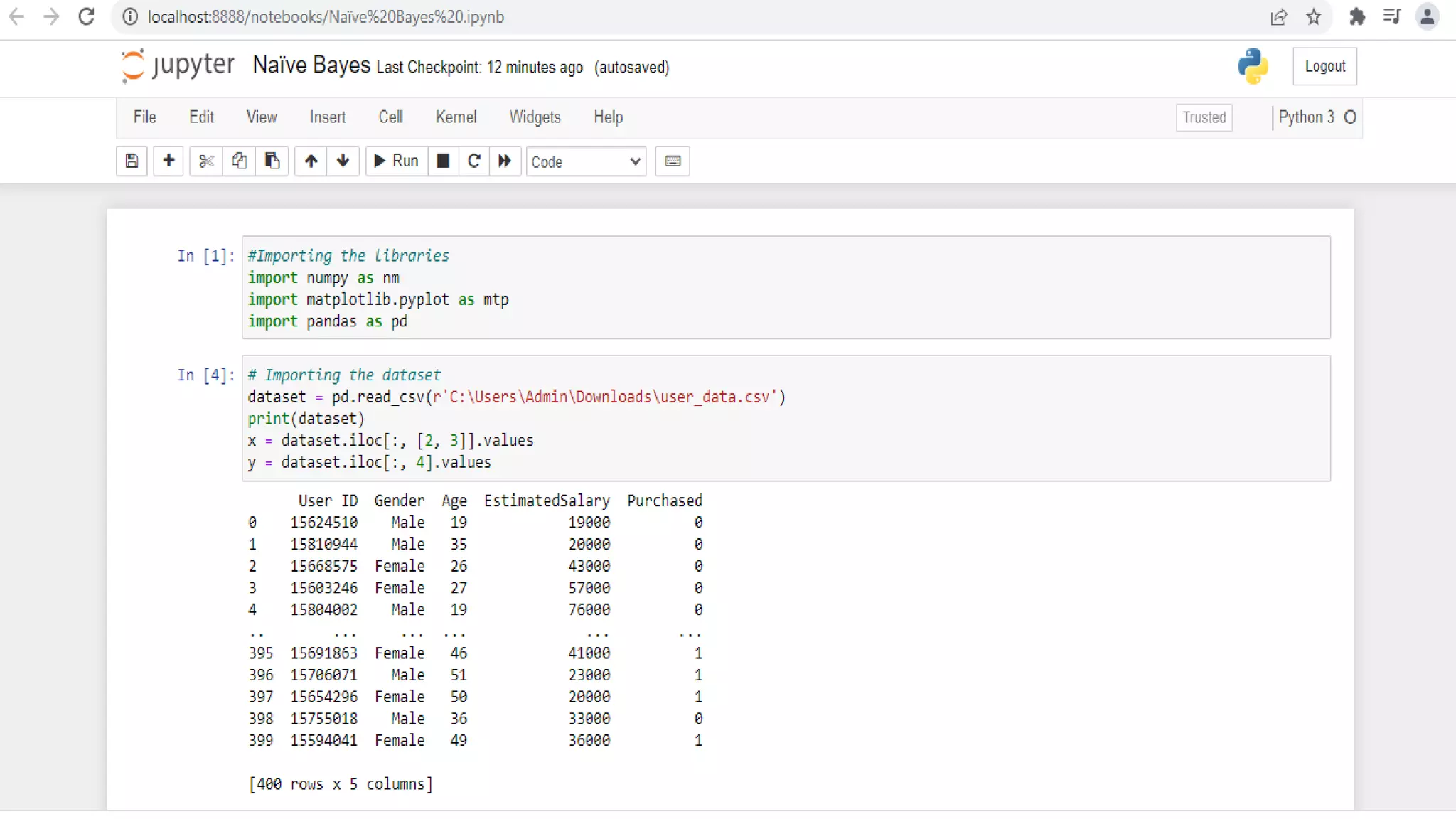Viewport: 1456px width, 819px height.
Task: Click the Naïve Bayes notebook title
Action: [x=311, y=65]
